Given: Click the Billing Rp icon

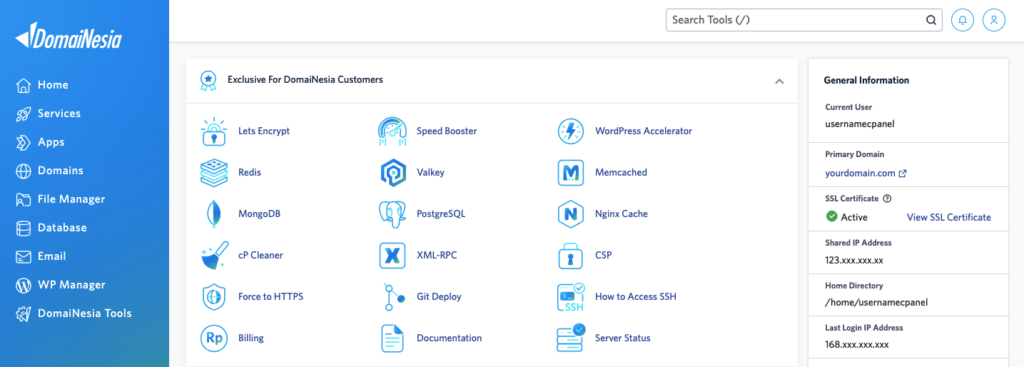Looking at the screenshot, I should point(214,338).
